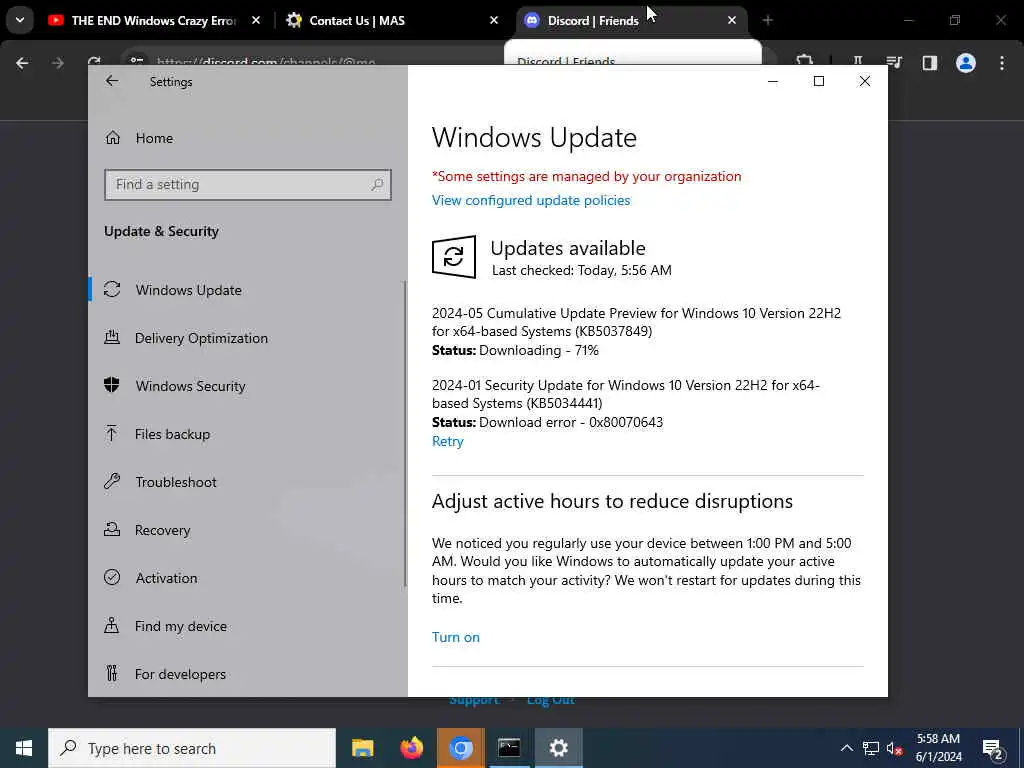Click the Updates available refresh icon
1024x768 pixels.
[454, 257]
